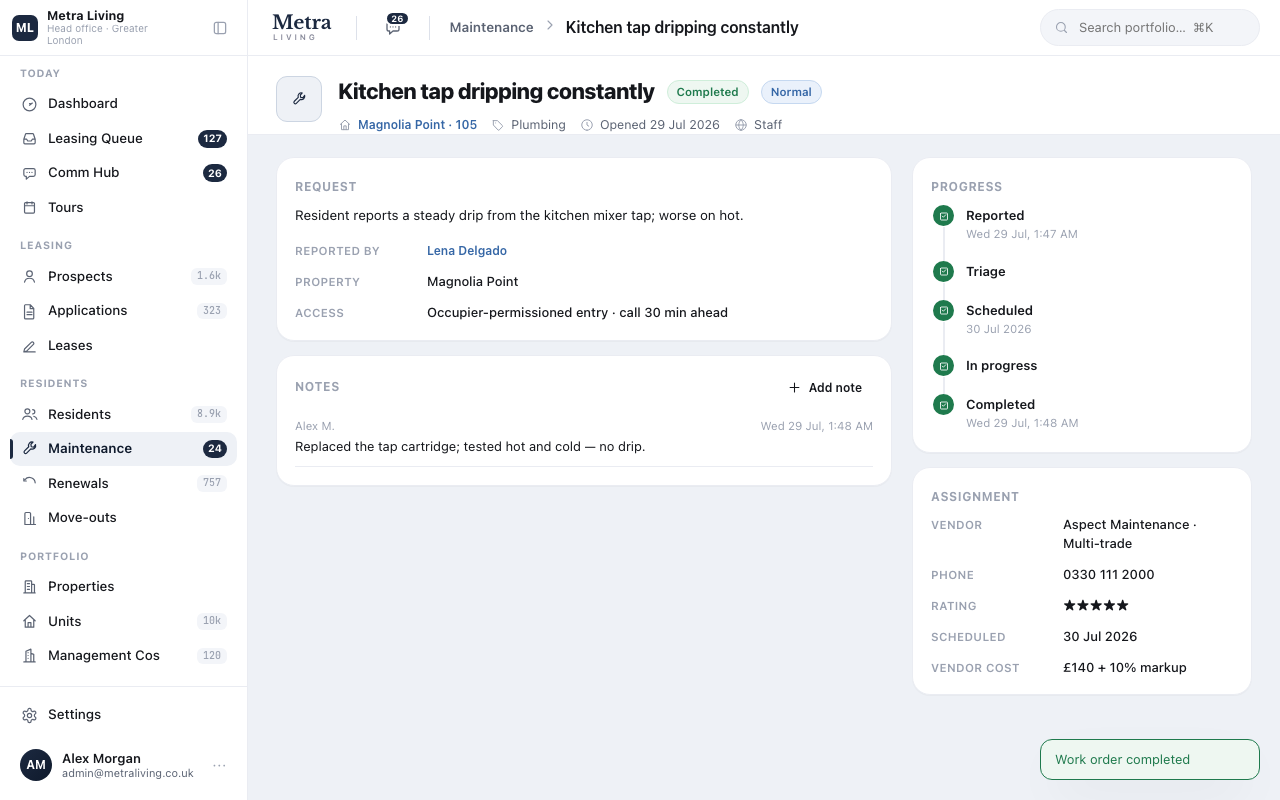Focus the Search portfolio field
Screen dimensions: 1280x800
coord(1150,28)
